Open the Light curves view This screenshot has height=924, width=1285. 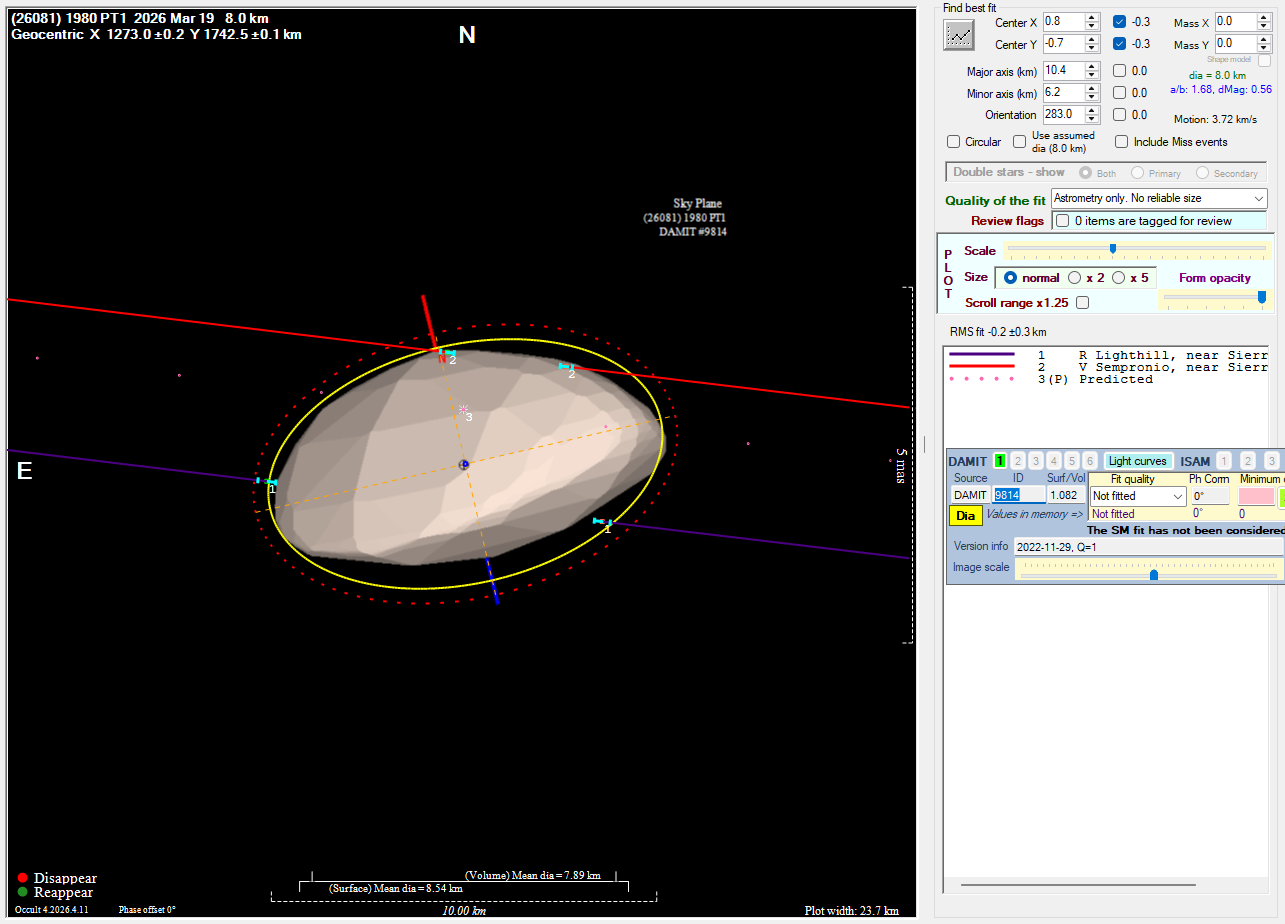coord(1137,461)
